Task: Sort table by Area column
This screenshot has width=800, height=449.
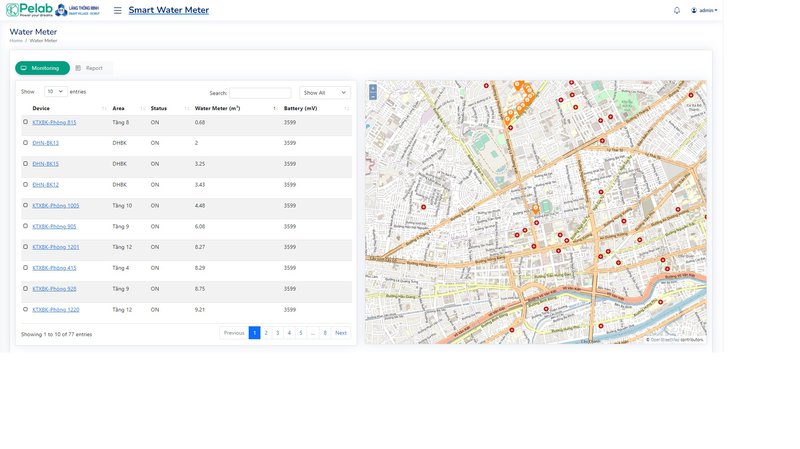Action: click(x=128, y=108)
